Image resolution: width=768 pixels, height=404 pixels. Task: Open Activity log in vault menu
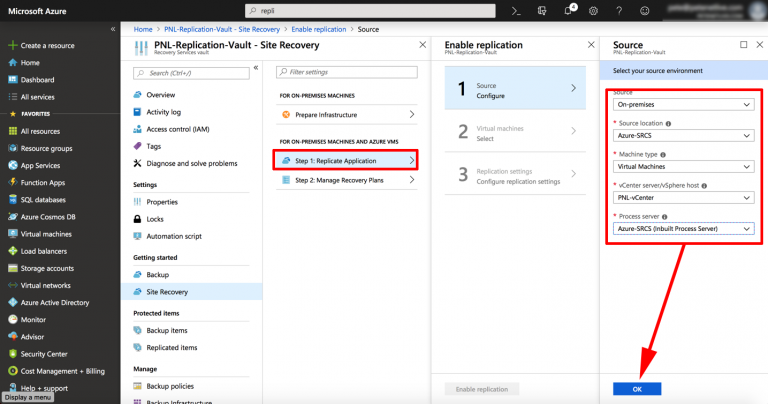click(x=163, y=112)
